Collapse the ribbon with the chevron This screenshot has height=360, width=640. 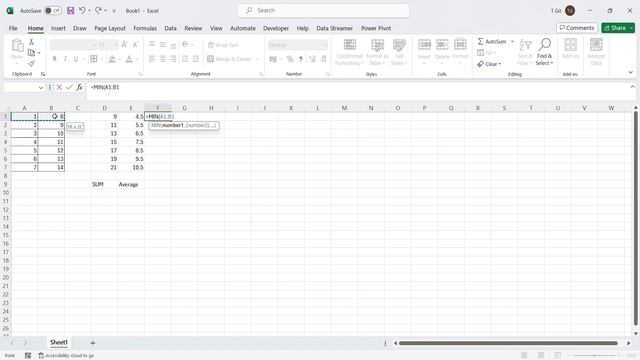coord(630,72)
